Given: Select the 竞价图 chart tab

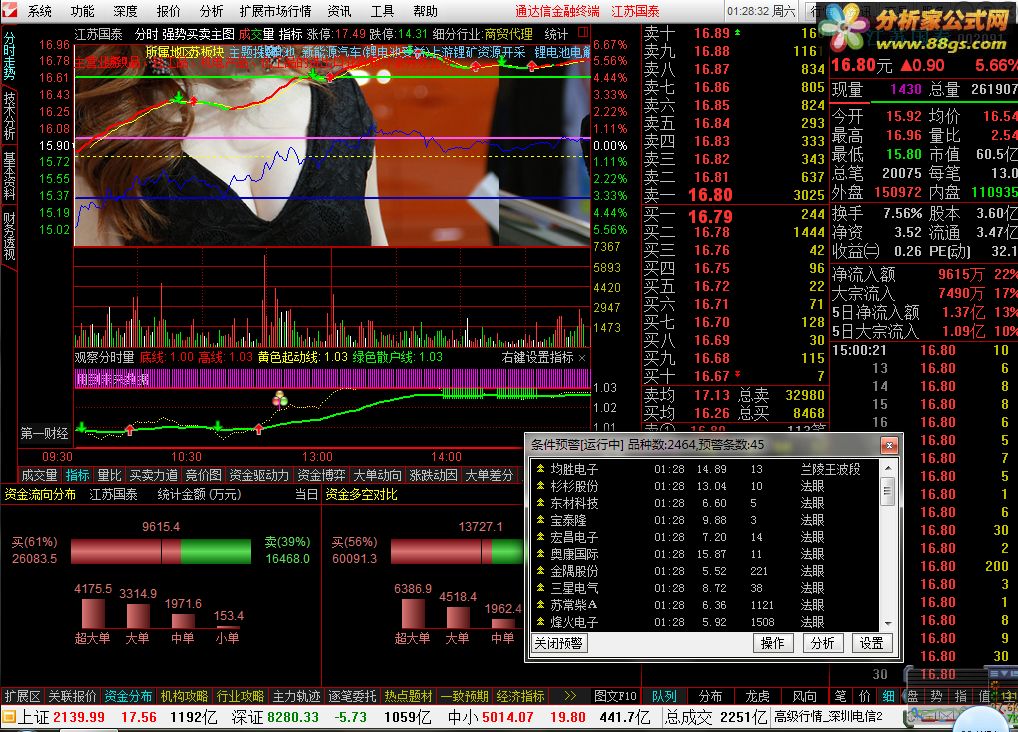Looking at the screenshot, I should pyautogui.click(x=203, y=475).
